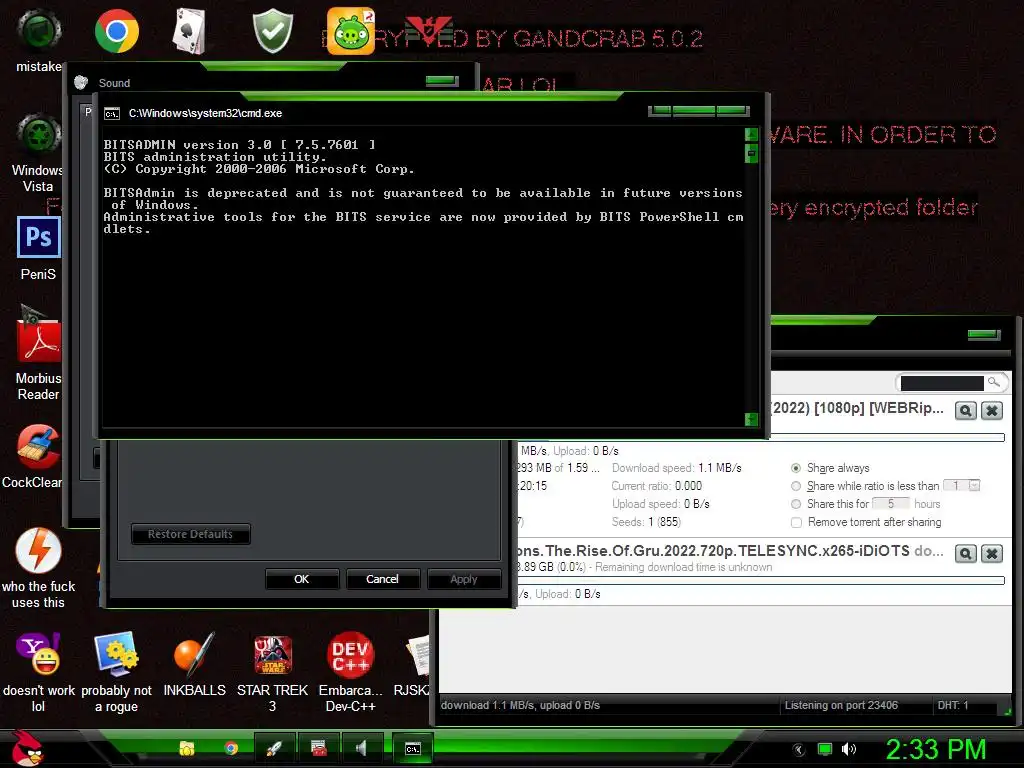Select the 'Share always' radio option
The height and width of the screenshot is (768, 1024).
pos(795,468)
